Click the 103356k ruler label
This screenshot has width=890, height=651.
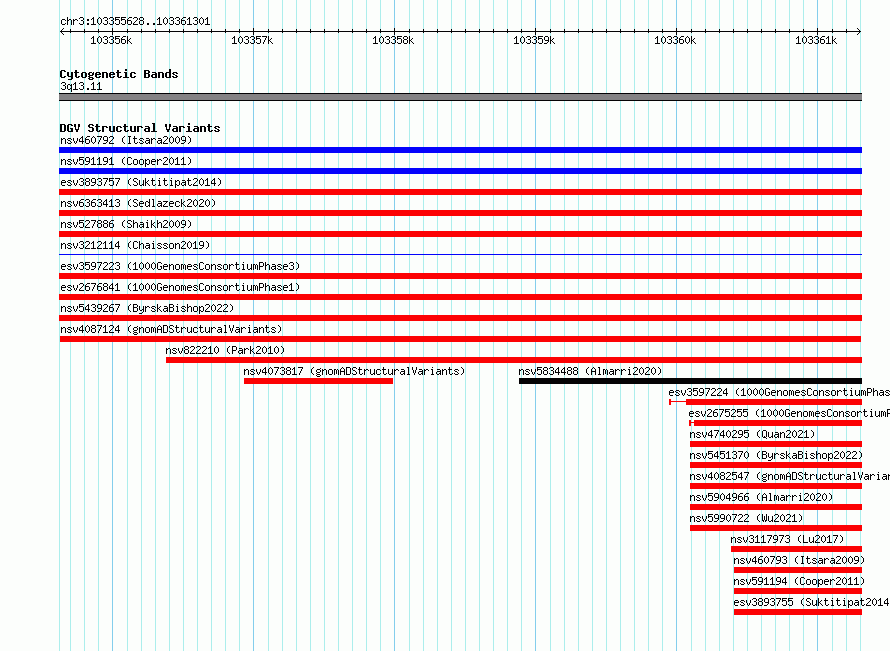[111, 40]
